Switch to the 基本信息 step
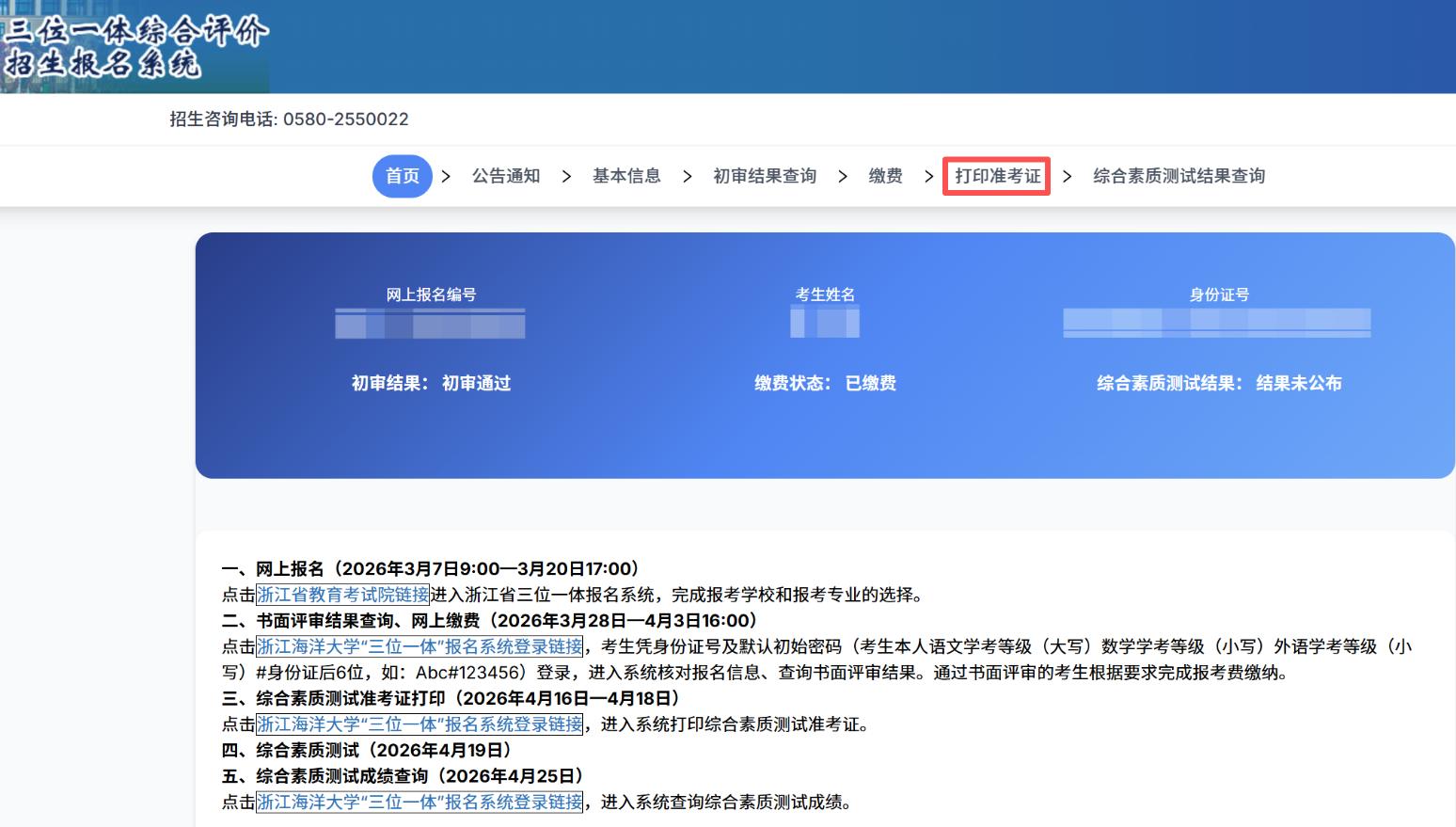 [626, 176]
